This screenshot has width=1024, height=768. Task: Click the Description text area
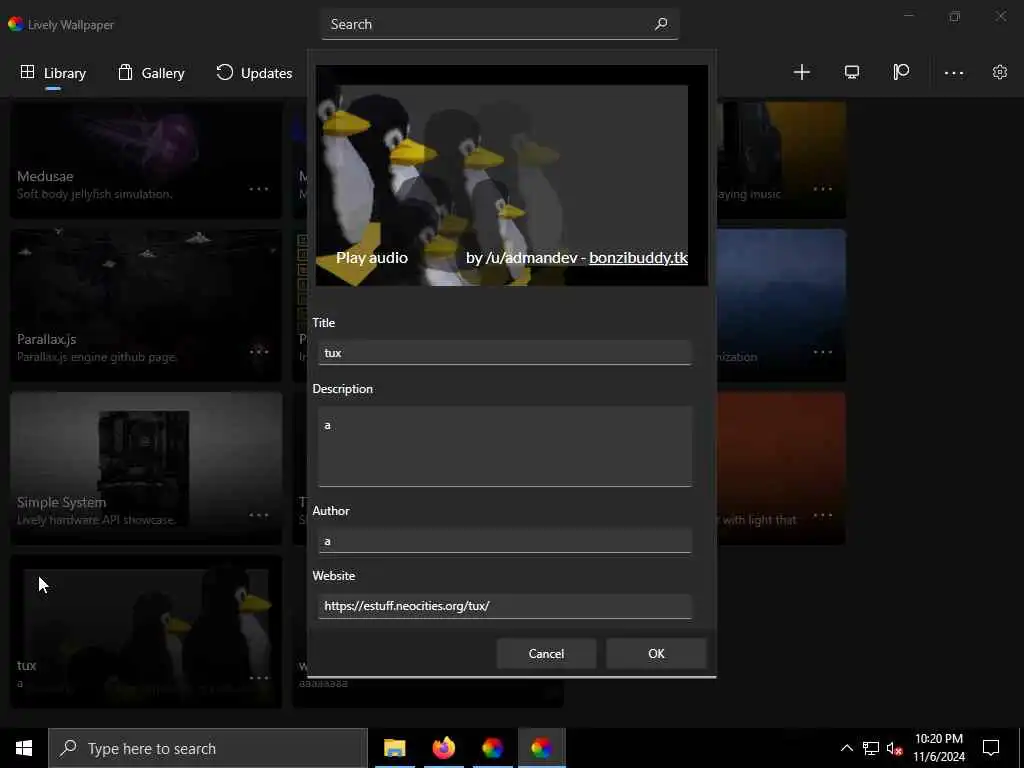click(504, 447)
